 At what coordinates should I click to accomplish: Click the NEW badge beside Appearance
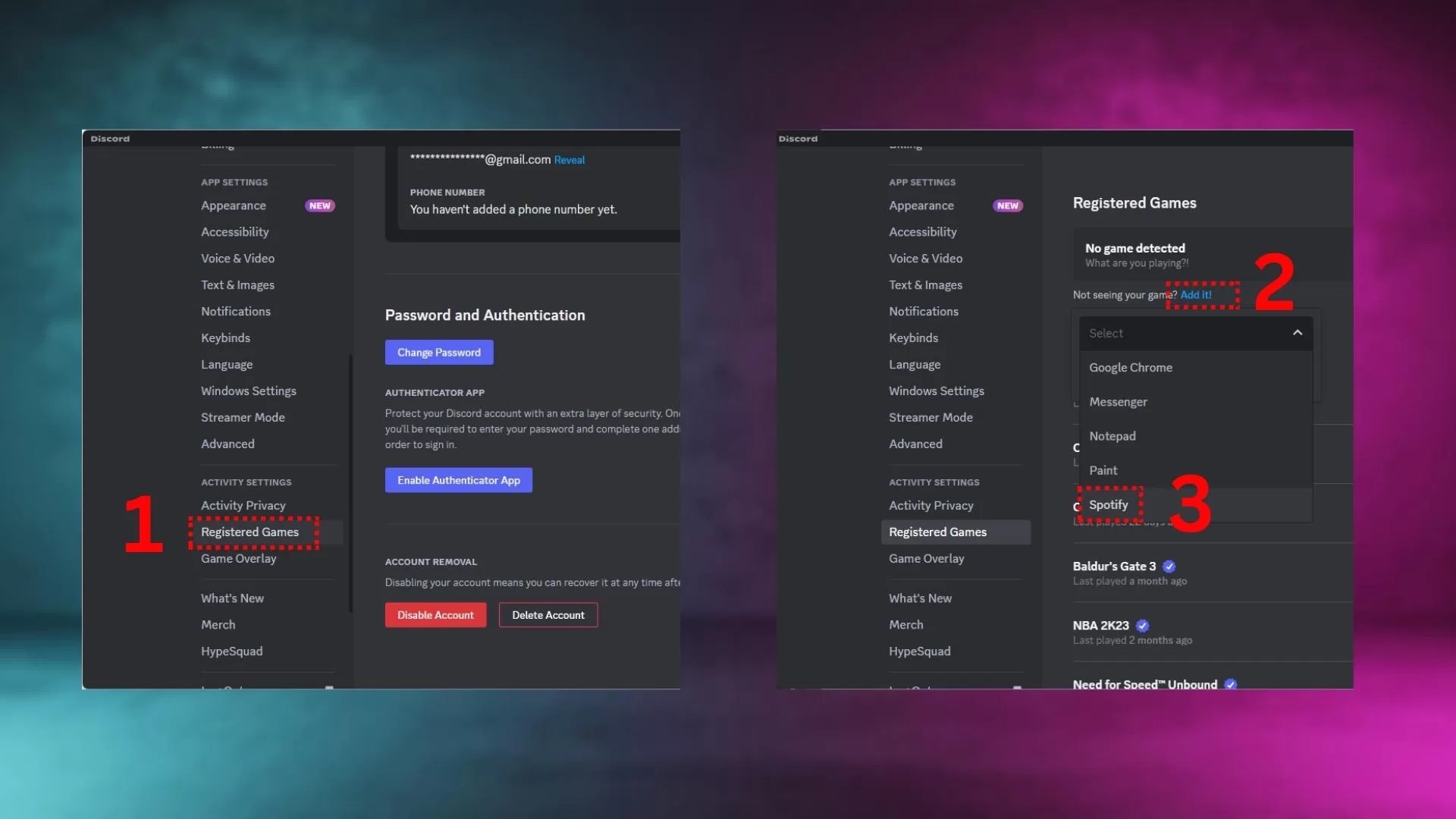tap(320, 206)
